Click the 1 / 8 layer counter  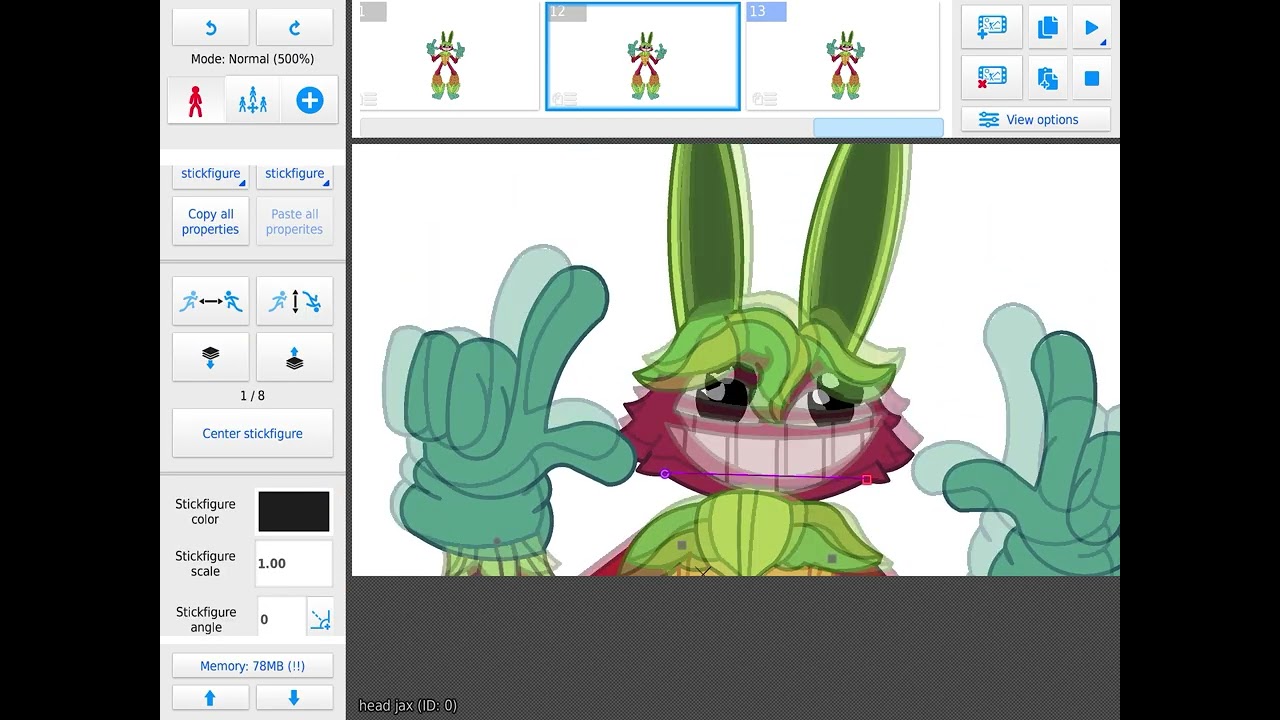[252, 396]
